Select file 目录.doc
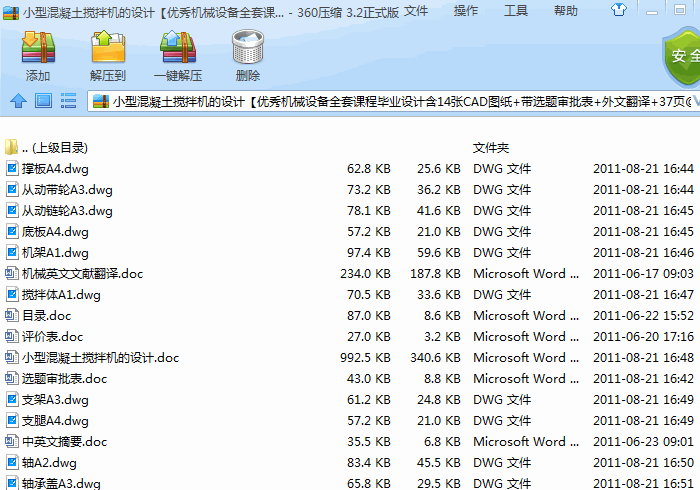 46,316
